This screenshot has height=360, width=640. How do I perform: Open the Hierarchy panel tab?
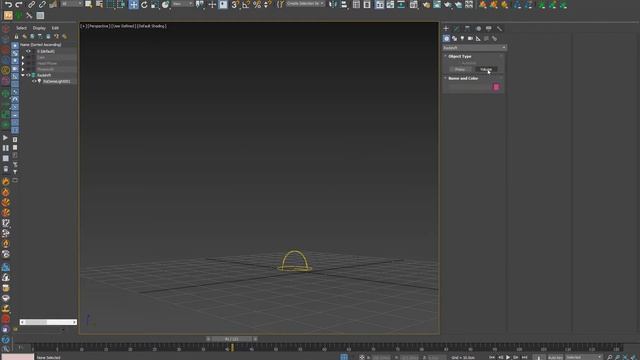click(467, 29)
